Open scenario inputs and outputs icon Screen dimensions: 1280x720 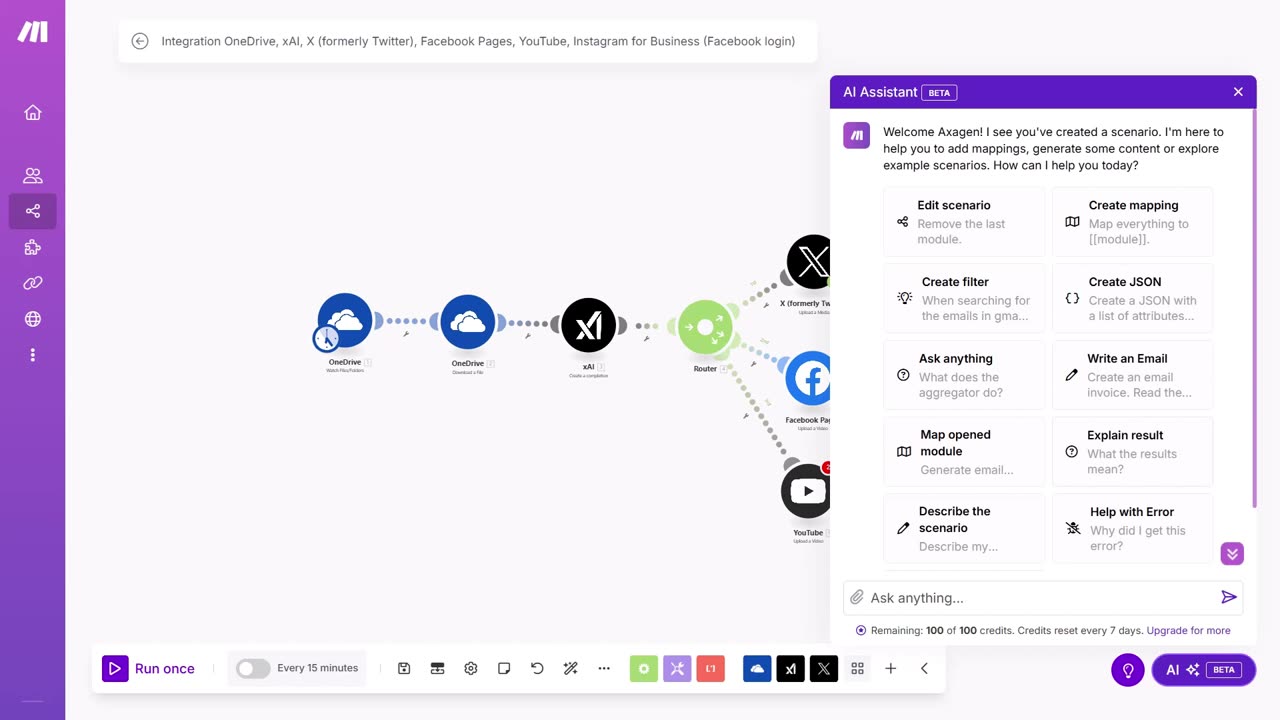tap(437, 668)
